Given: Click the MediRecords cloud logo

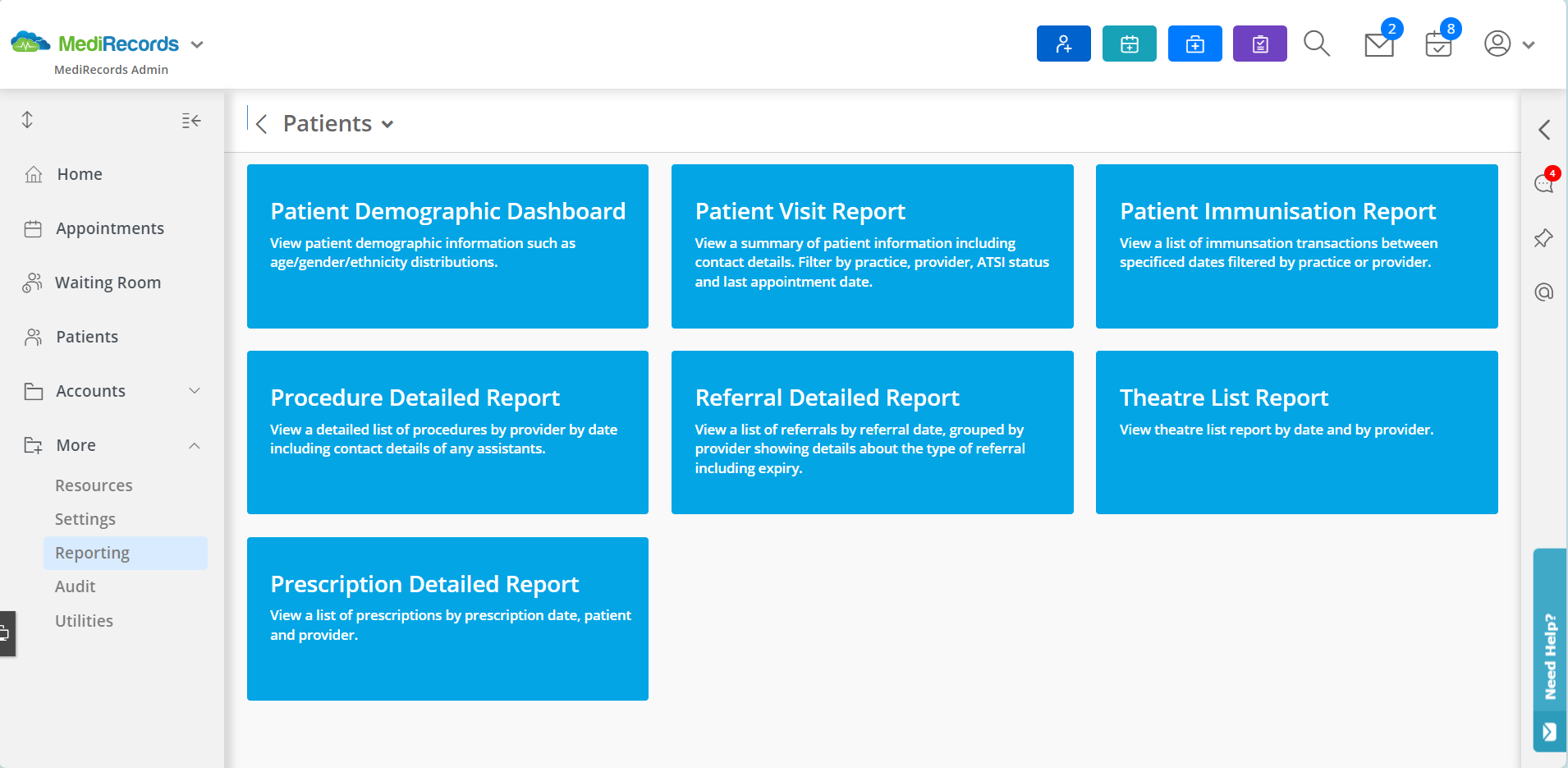Looking at the screenshot, I should [x=30, y=43].
